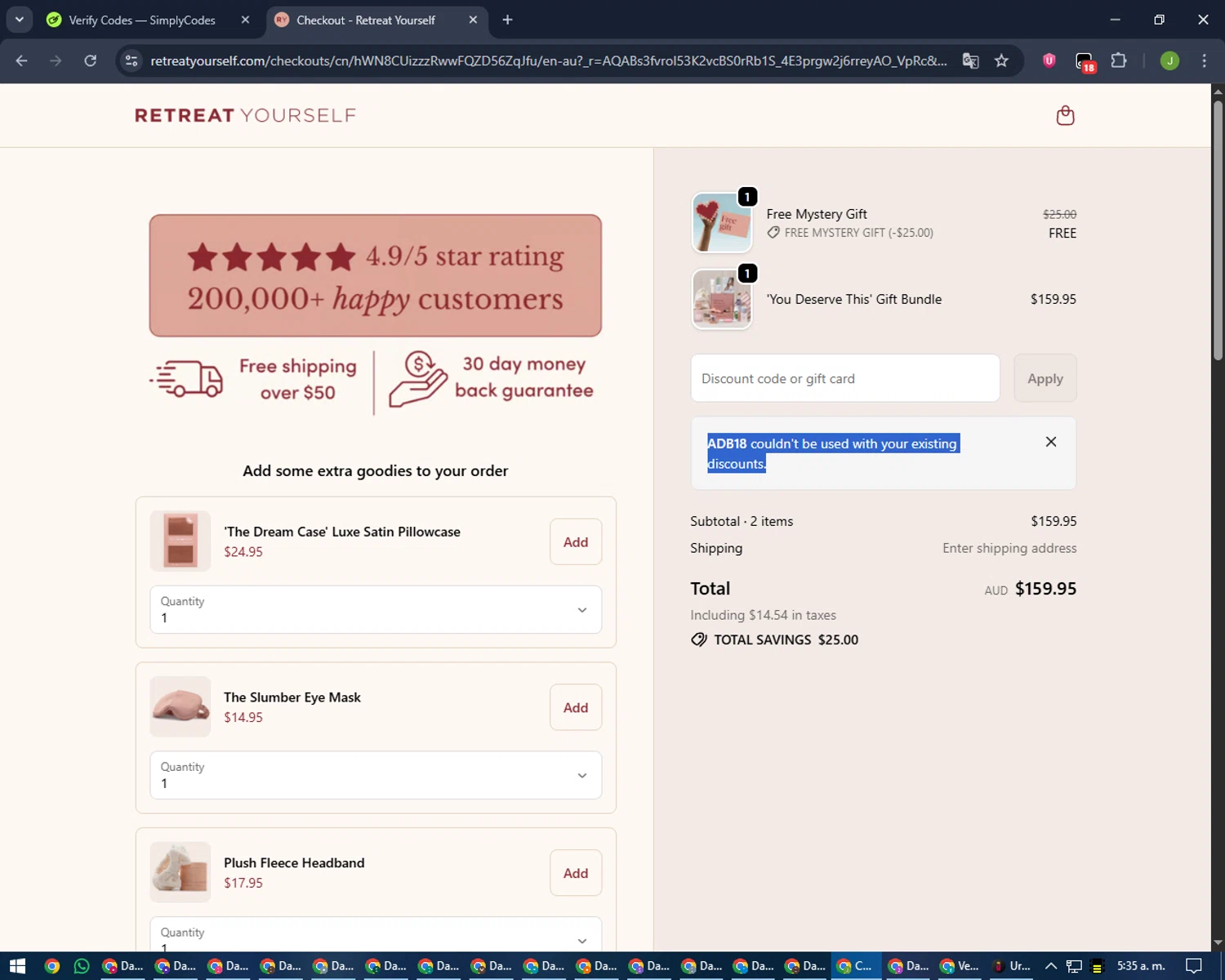
Task: Click the 'You Deserve This' Gift Bundle name
Action: (x=853, y=299)
